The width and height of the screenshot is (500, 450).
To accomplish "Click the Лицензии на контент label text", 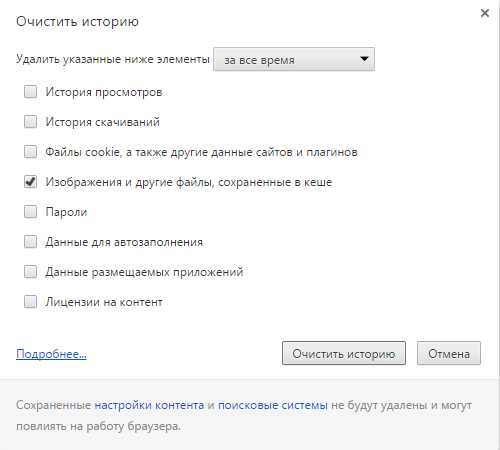I will pyautogui.click(x=104, y=302).
